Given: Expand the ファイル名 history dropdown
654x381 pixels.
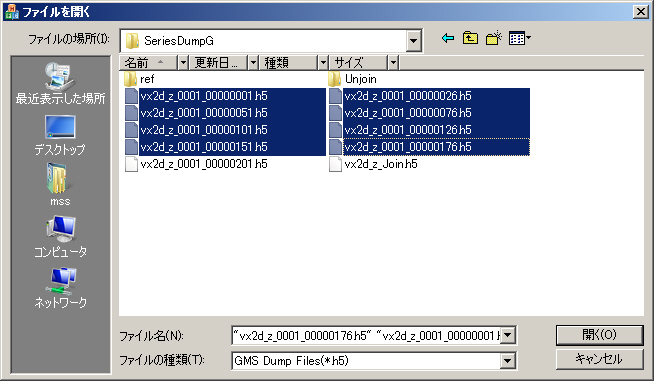Looking at the screenshot, I should (508, 335).
